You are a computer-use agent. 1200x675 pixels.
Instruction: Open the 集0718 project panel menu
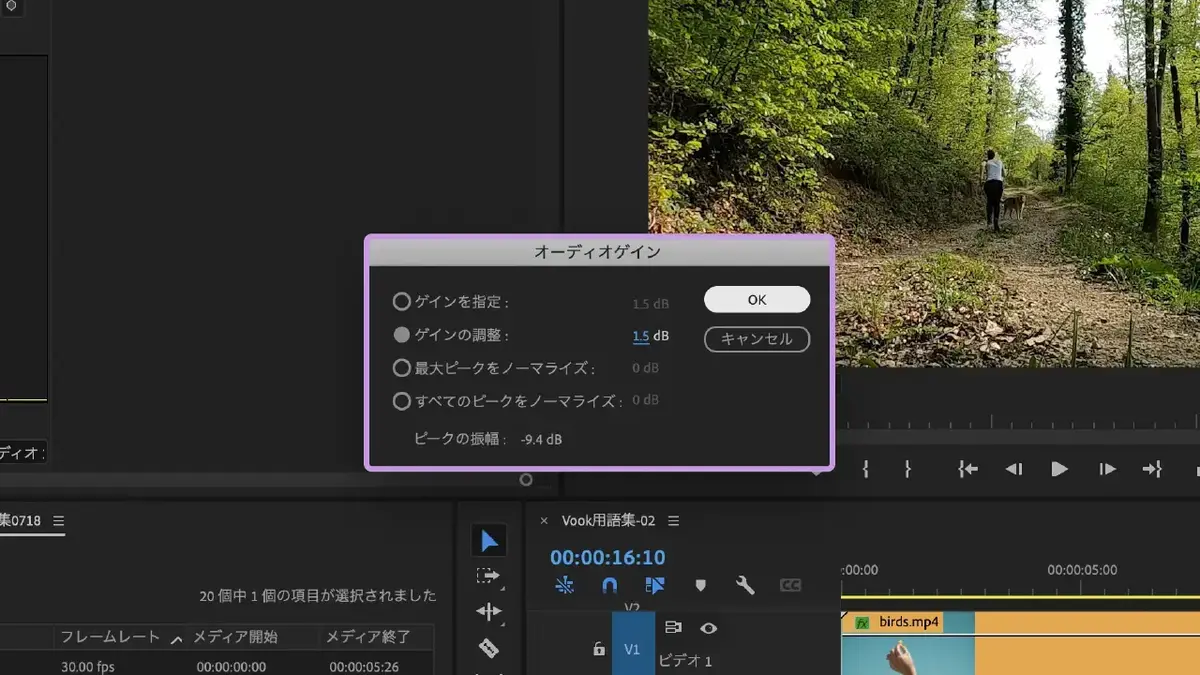pyautogui.click(x=58, y=521)
